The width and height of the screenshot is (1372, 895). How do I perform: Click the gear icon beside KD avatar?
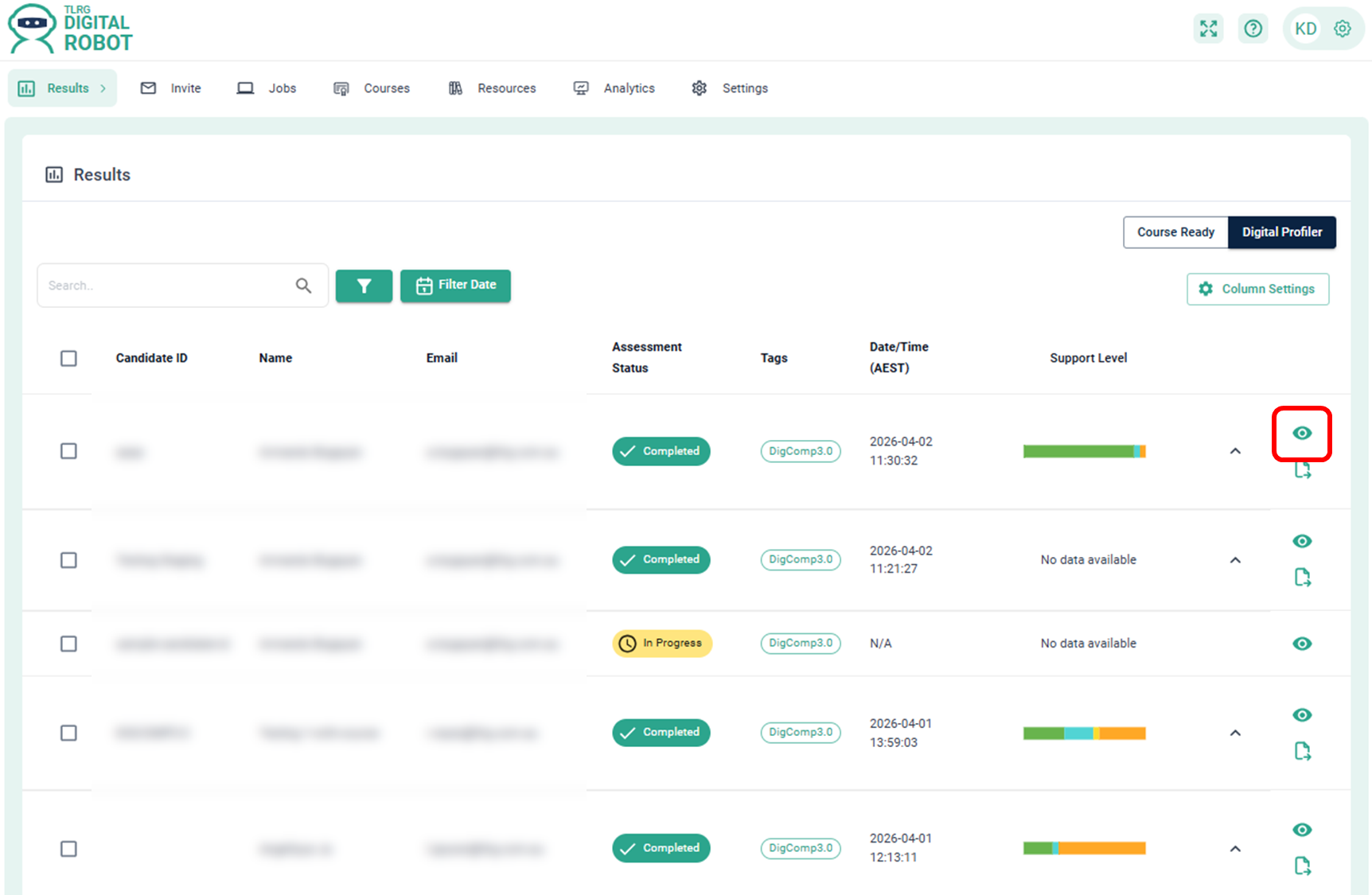coord(1343,29)
